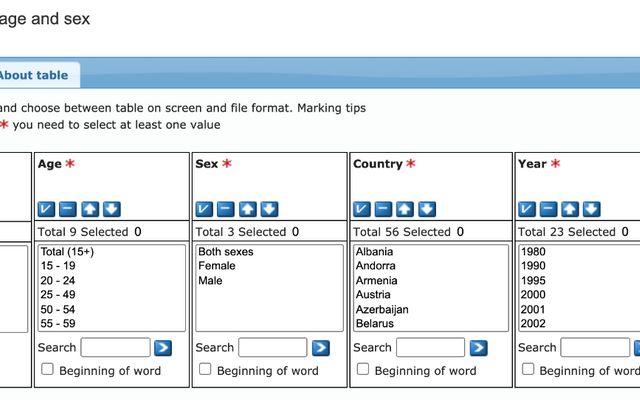Sort Year list descending
This screenshot has height=400, width=640.
(591, 209)
